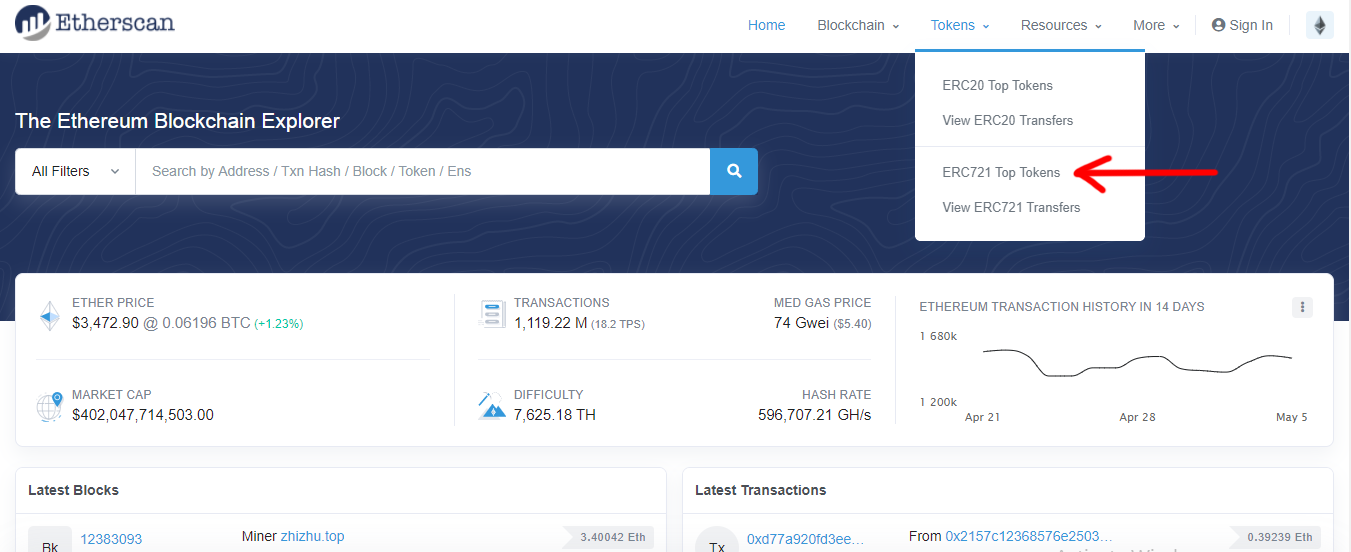
Task: Click the 74 Gwei median gas price
Action: pos(802,323)
